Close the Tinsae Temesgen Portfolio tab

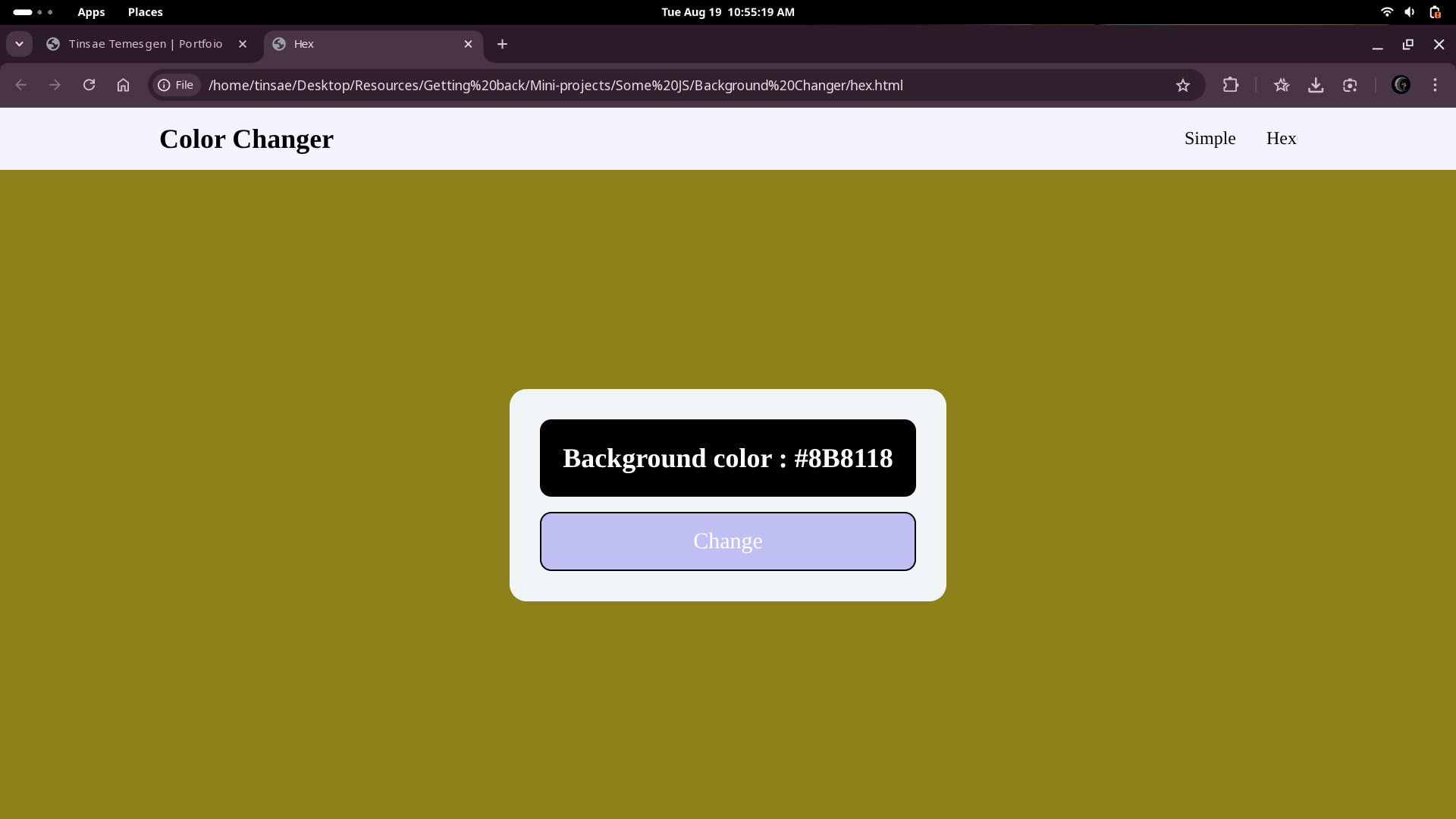[243, 44]
